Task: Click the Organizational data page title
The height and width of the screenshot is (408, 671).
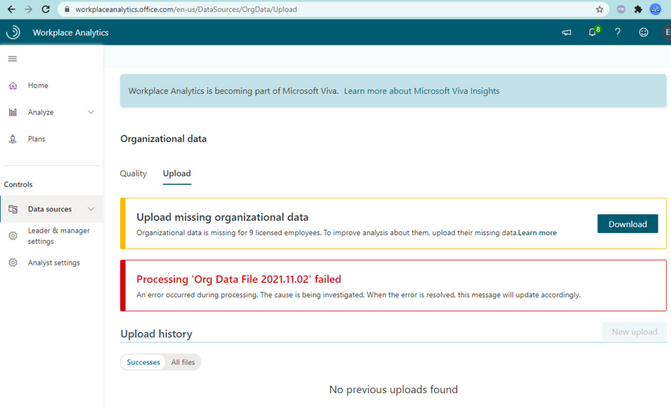Action: coord(163,139)
